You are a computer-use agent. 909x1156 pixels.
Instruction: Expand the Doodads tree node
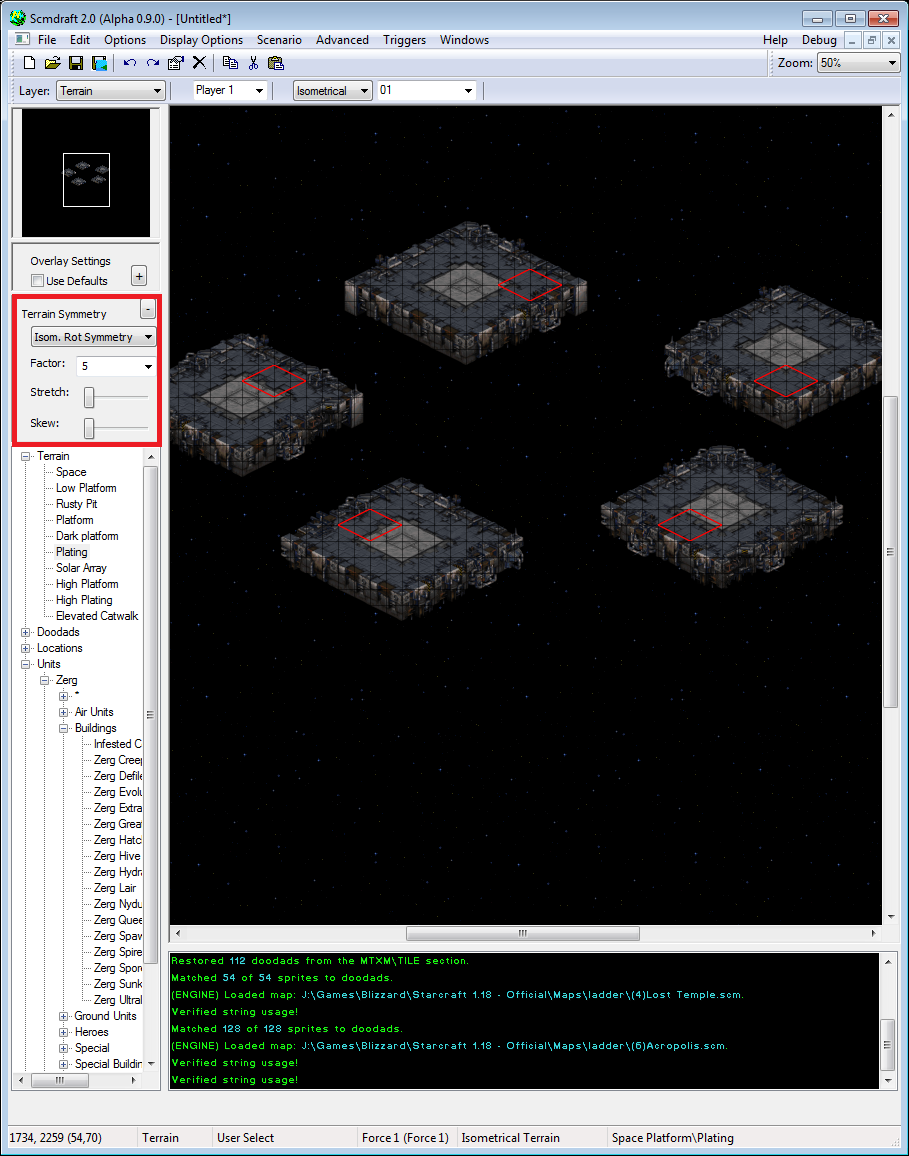[x=26, y=632]
